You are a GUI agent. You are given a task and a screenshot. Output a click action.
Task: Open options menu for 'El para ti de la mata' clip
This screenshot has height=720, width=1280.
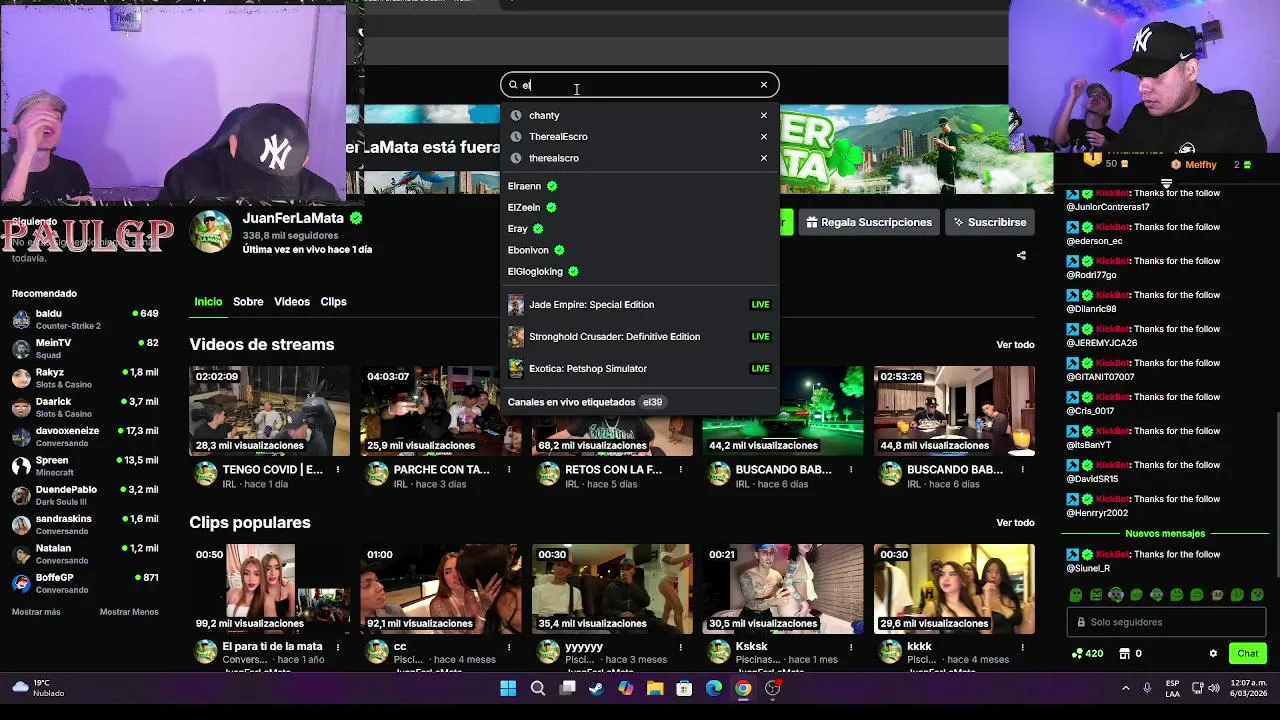click(338, 647)
